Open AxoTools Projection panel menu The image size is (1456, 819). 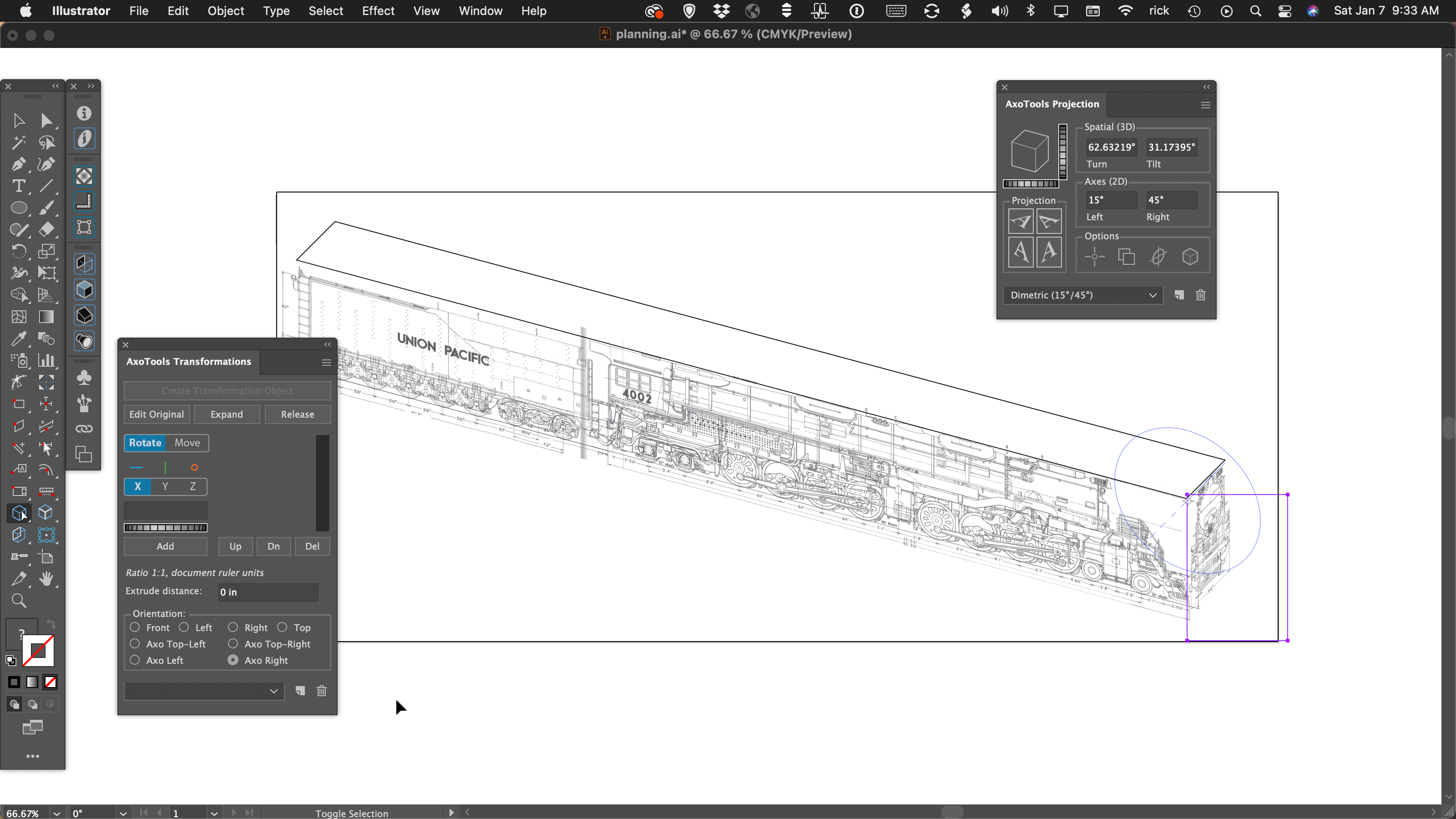pos(1206,105)
